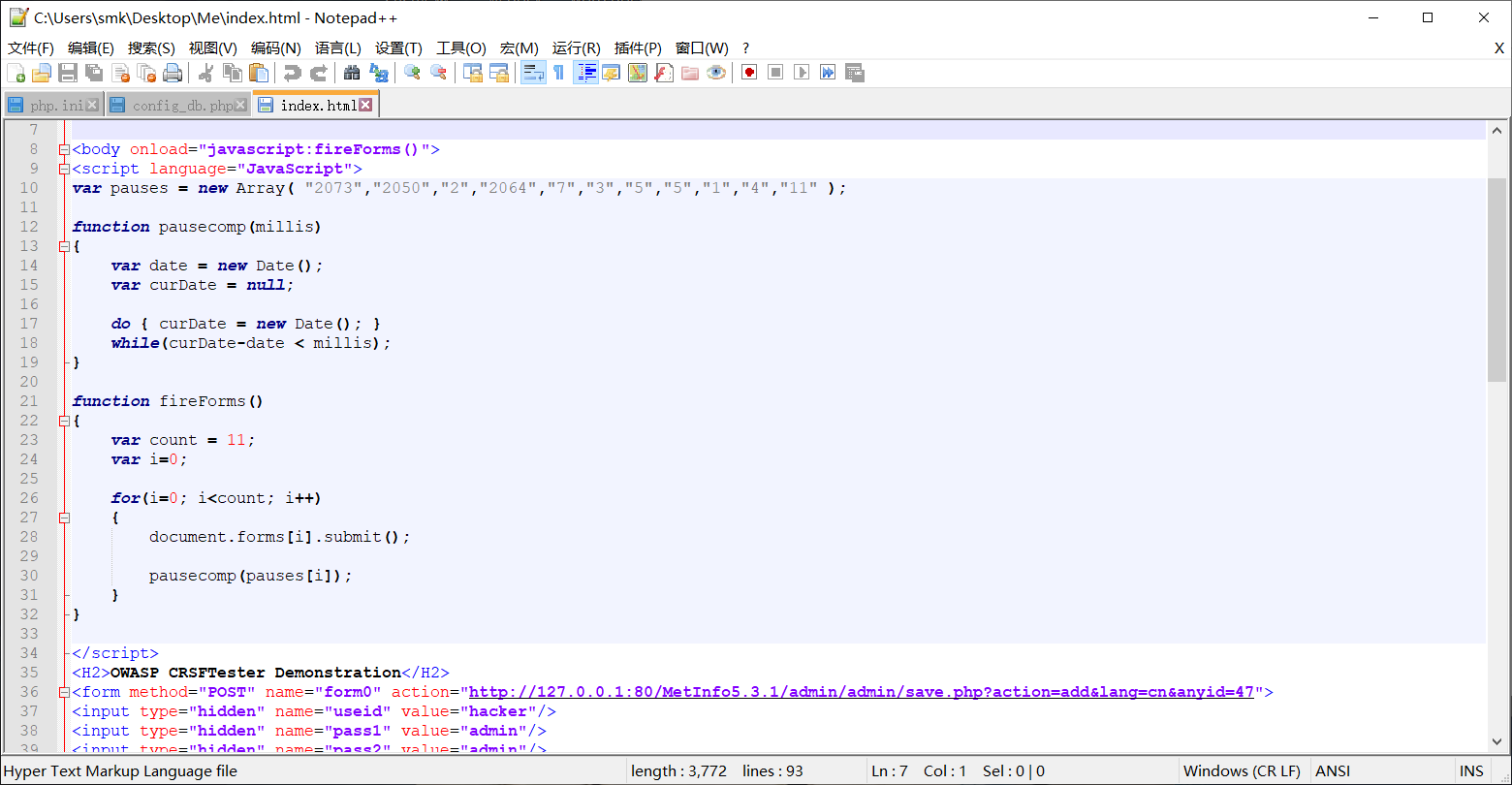Open the 编辑(E) menu

[x=91, y=47]
